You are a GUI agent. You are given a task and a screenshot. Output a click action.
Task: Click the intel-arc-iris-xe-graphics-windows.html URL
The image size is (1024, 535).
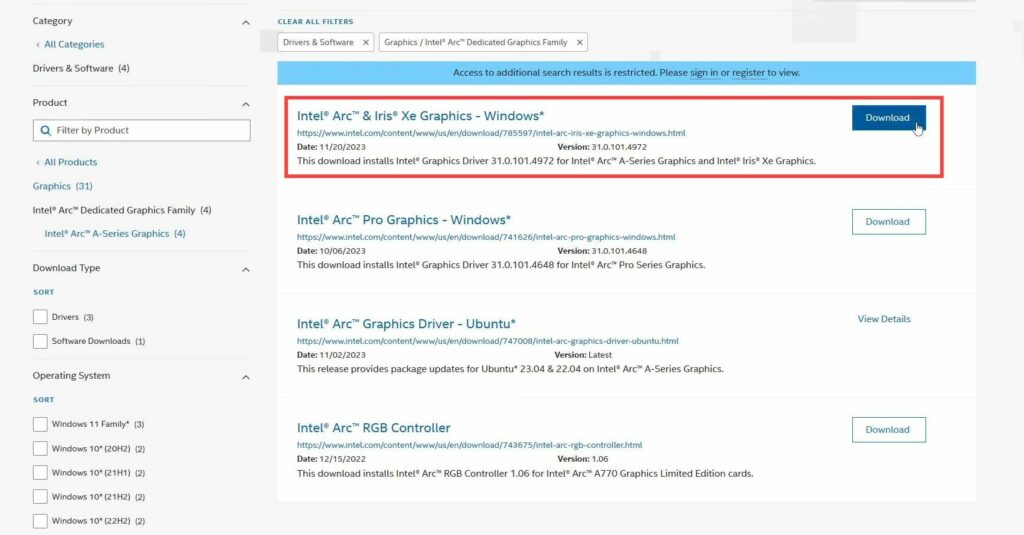point(491,133)
